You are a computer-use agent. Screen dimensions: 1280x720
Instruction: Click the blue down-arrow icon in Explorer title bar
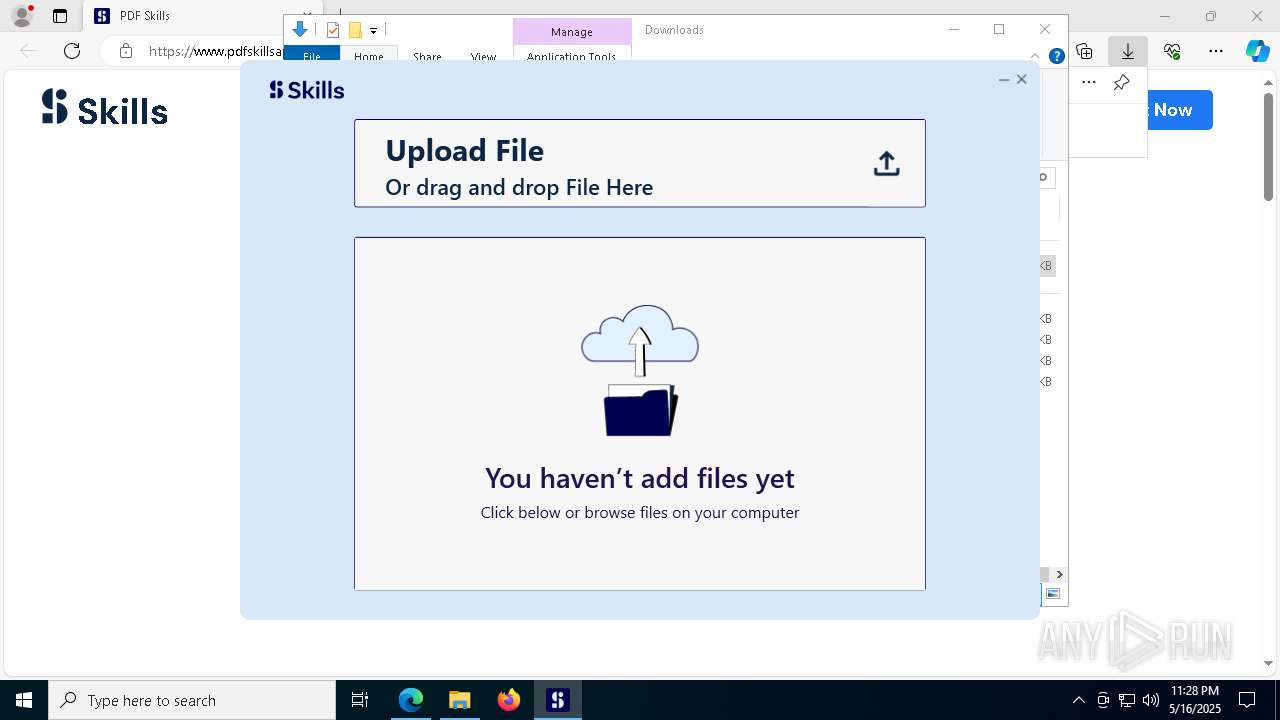300,30
